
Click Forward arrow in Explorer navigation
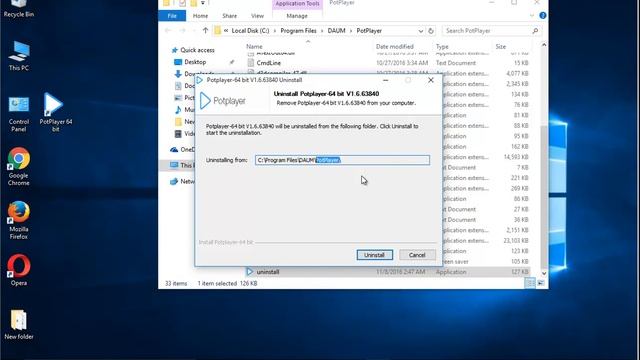[x=182, y=31]
